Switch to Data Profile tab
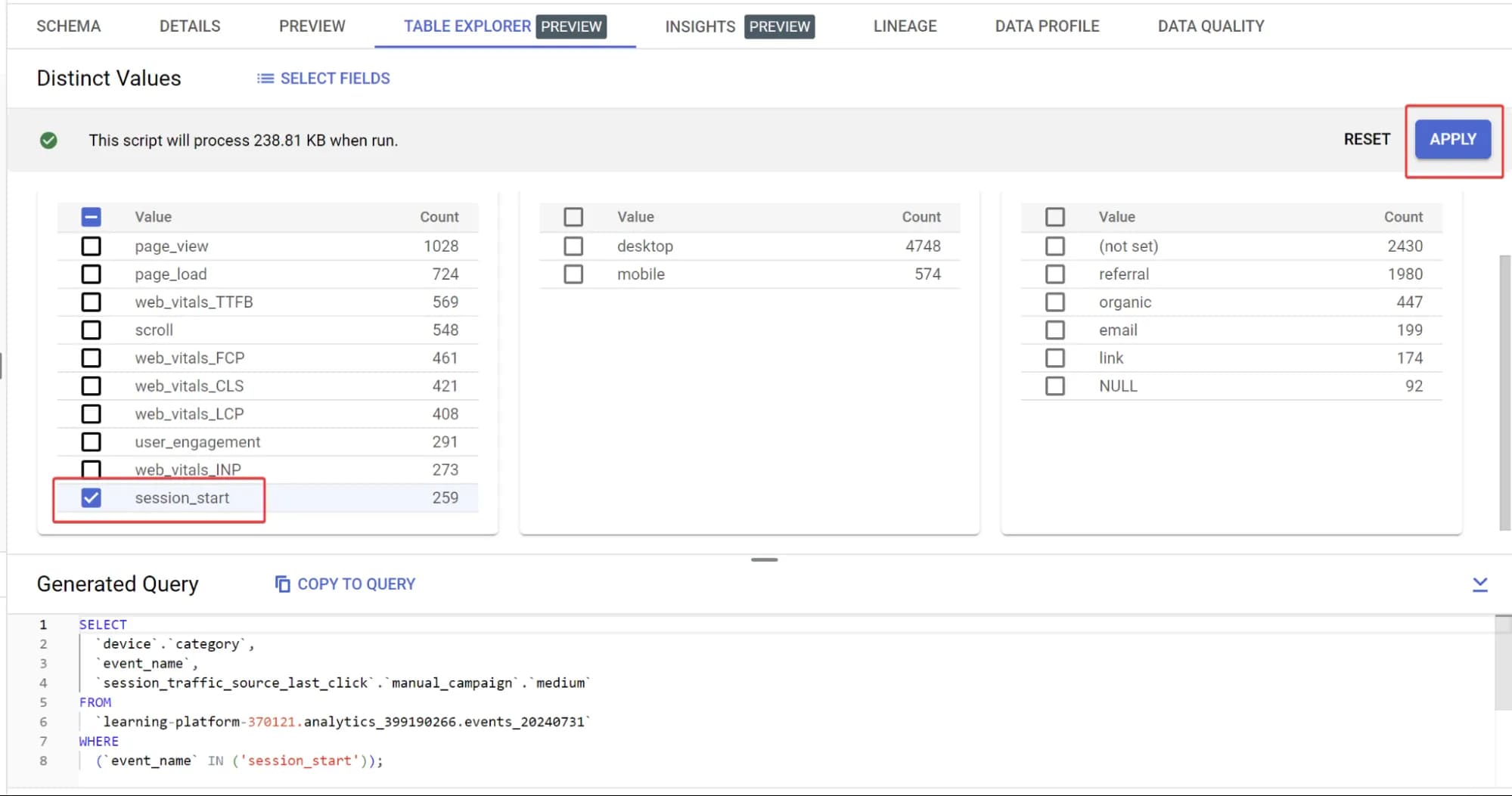The image size is (1512, 796). coord(1047,26)
